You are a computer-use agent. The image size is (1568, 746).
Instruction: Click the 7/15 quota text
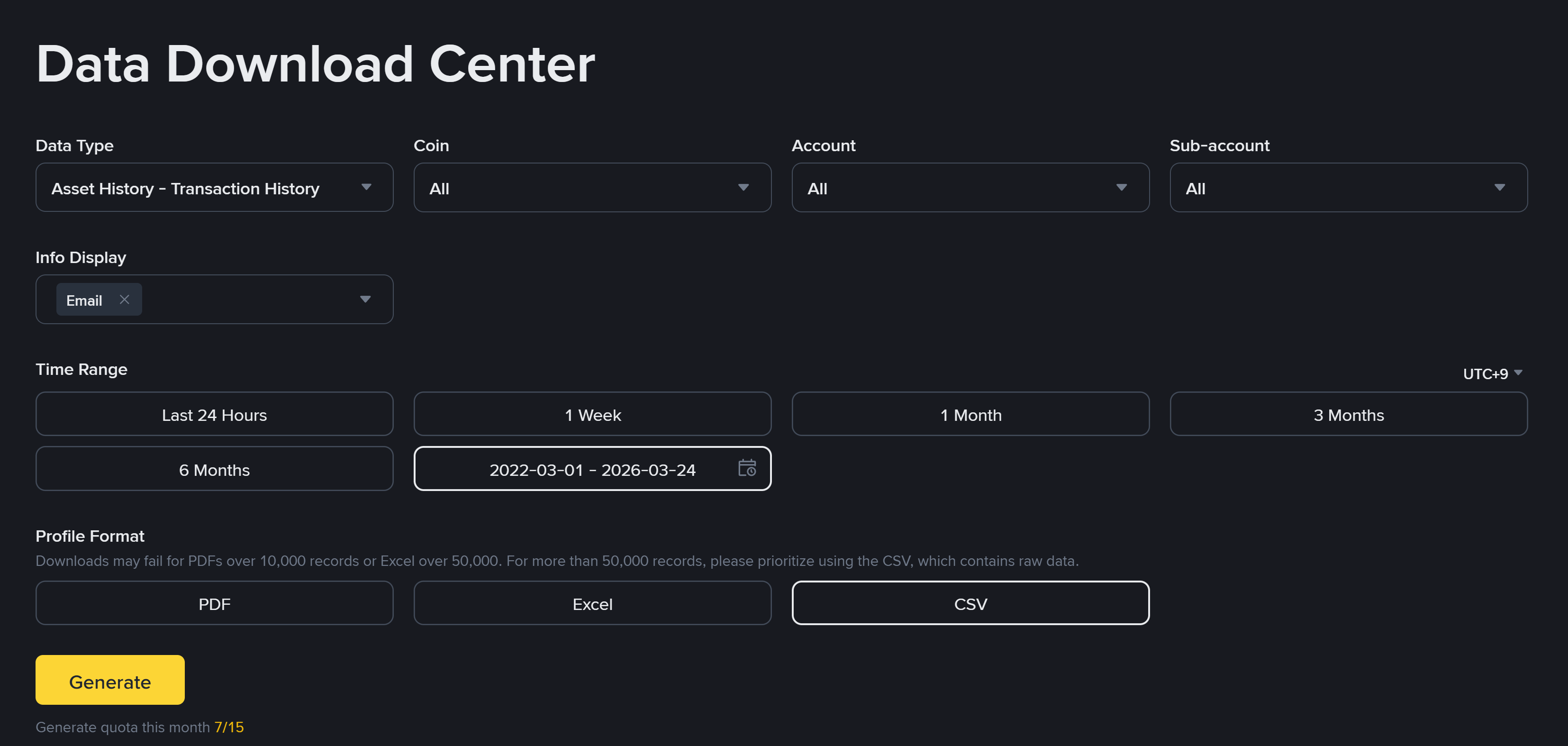(229, 727)
